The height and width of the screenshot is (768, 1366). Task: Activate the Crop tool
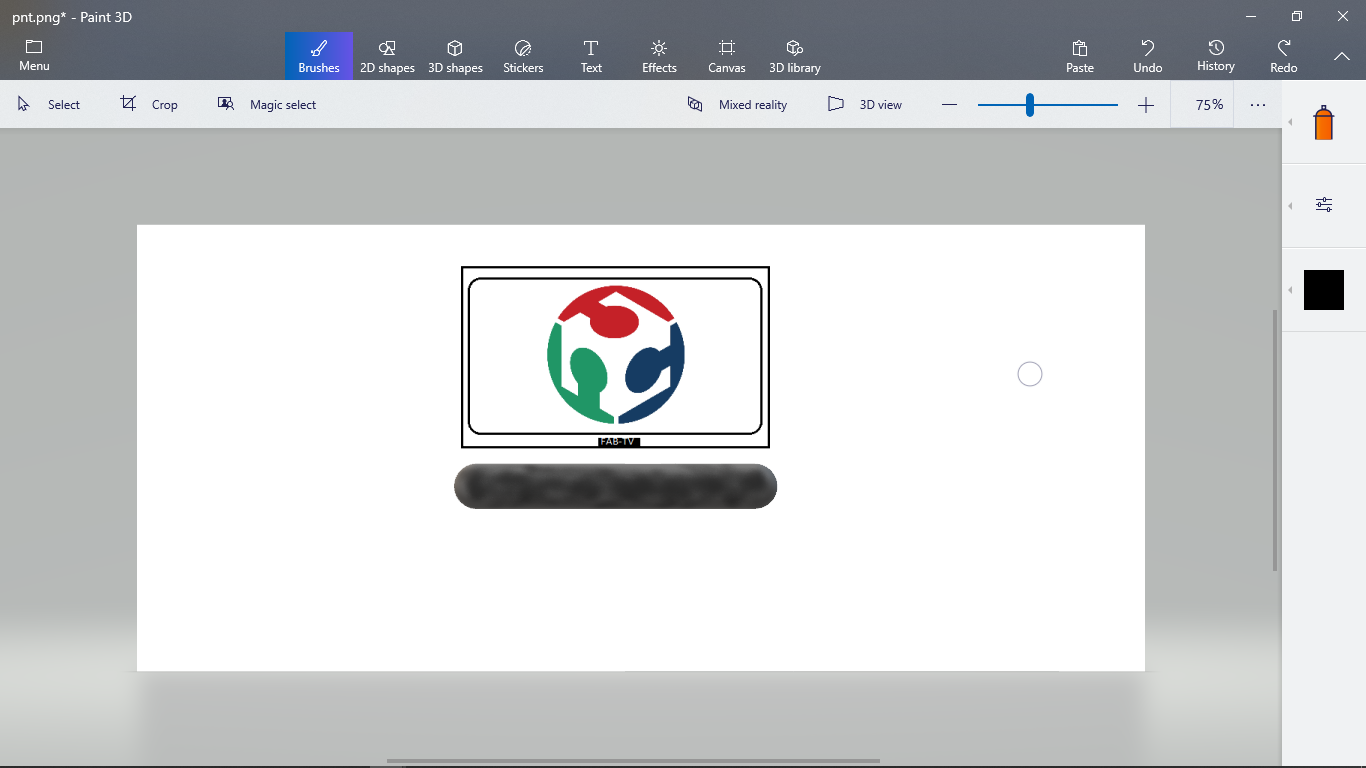coord(150,104)
